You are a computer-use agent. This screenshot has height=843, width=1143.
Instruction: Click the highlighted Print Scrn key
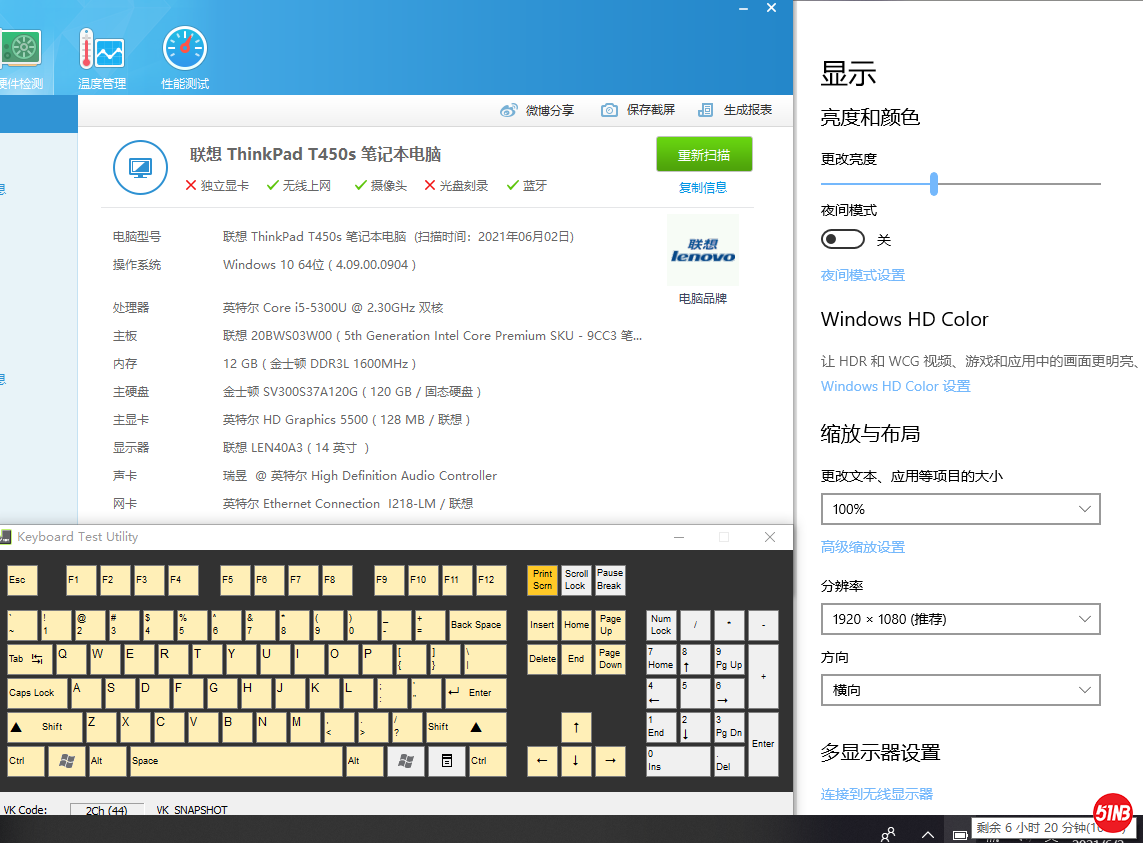click(542, 580)
